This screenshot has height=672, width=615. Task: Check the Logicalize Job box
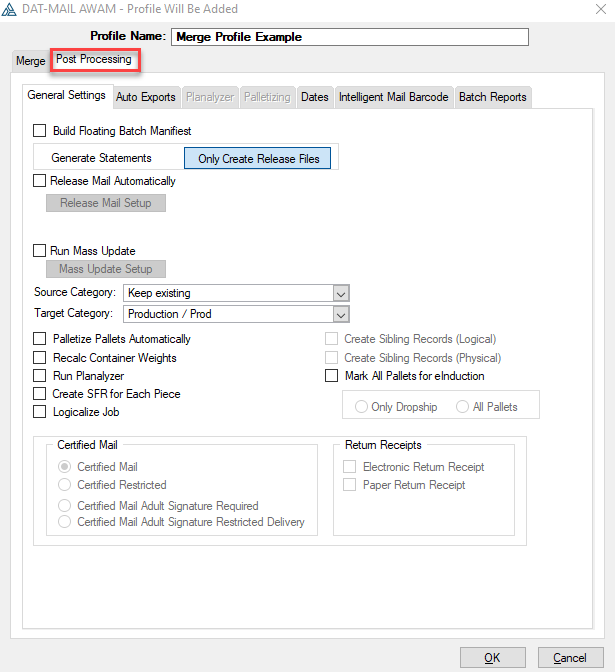[40, 411]
